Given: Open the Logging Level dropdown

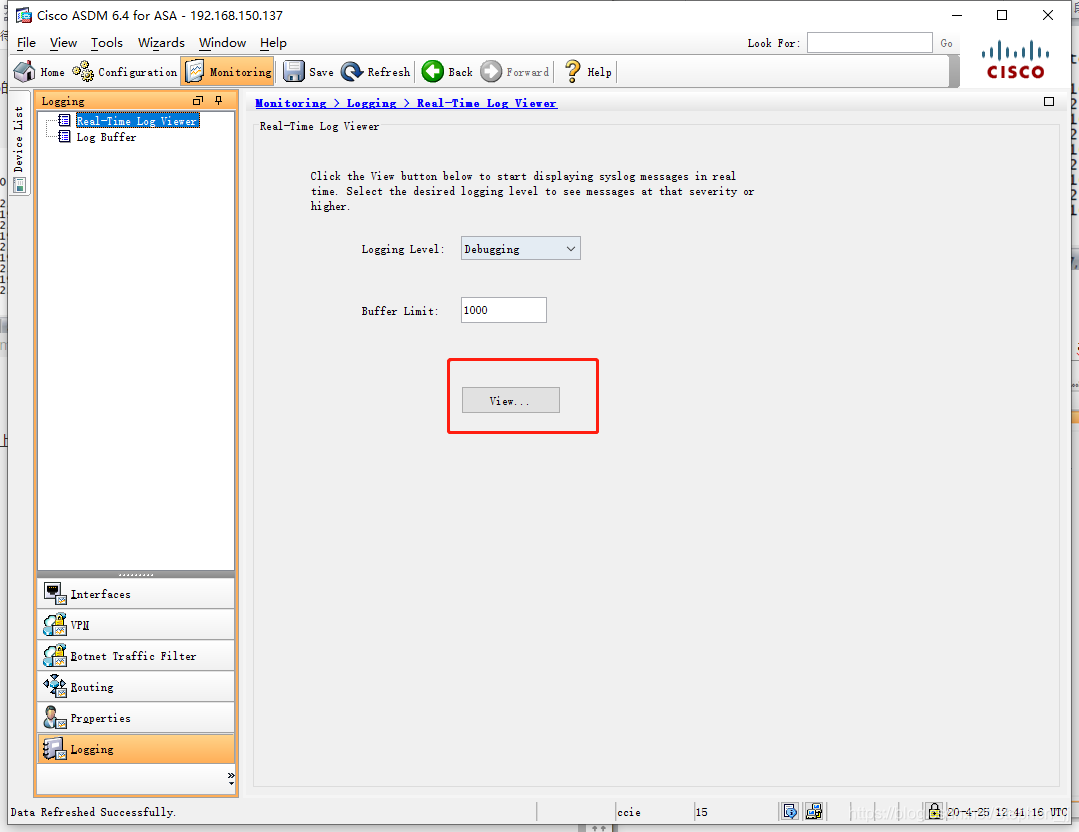Looking at the screenshot, I should point(520,248).
